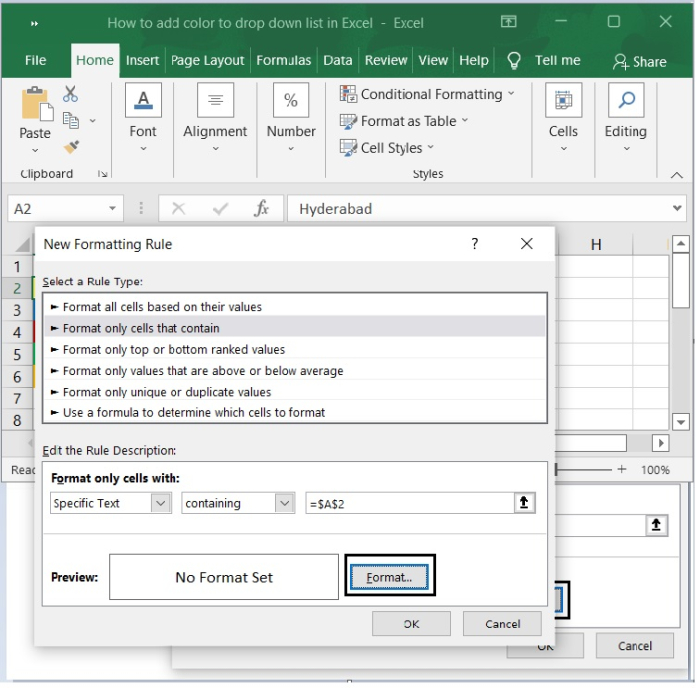The width and height of the screenshot is (700, 688).
Task: Click the dialog help question mark
Action: click(x=475, y=244)
